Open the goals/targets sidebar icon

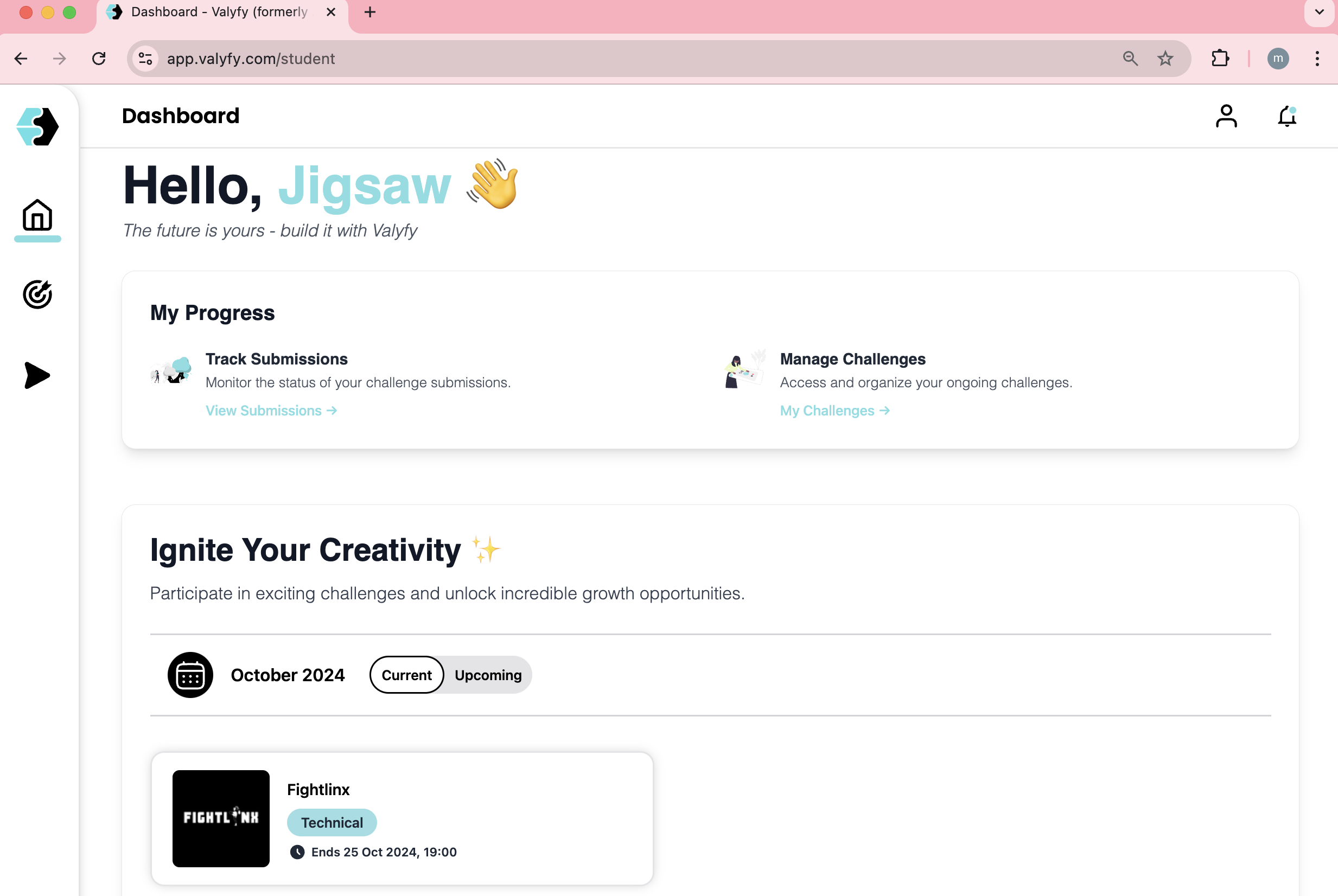pyautogui.click(x=37, y=294)
